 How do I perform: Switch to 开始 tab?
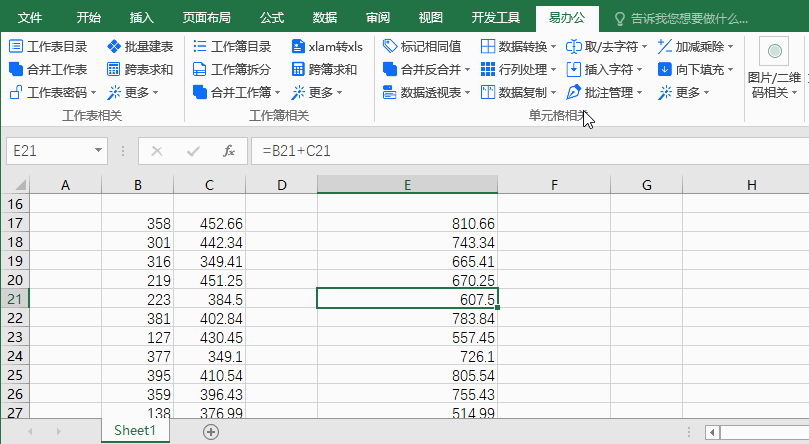88,18
